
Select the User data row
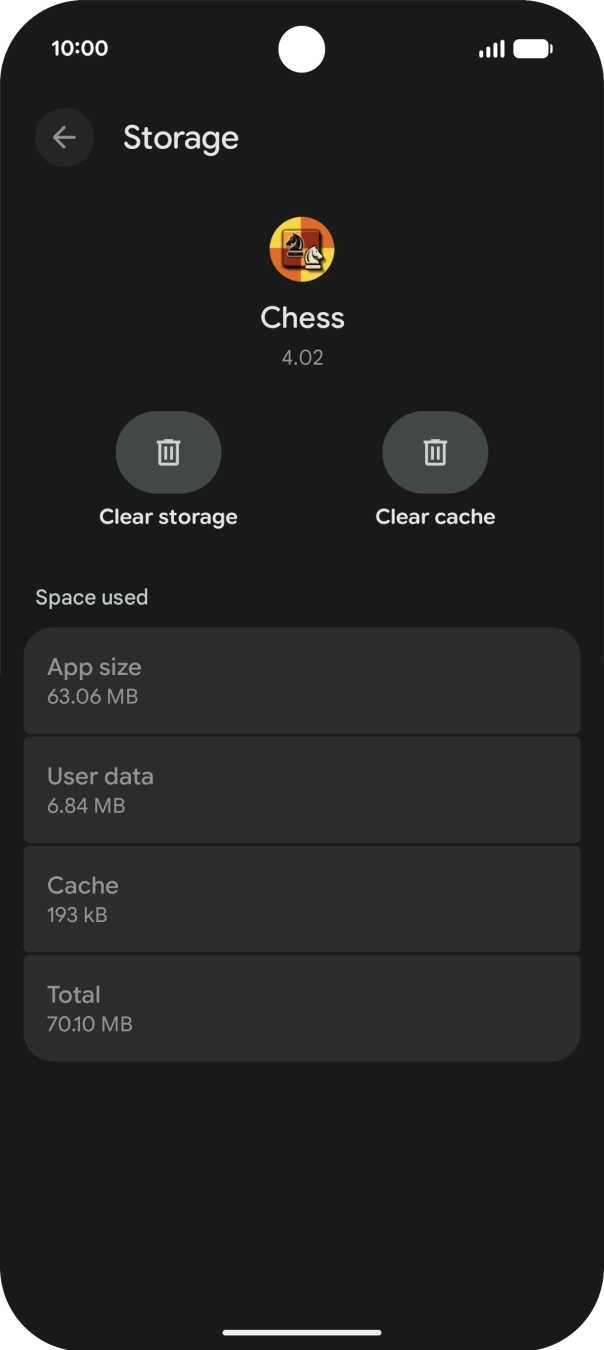302,790
